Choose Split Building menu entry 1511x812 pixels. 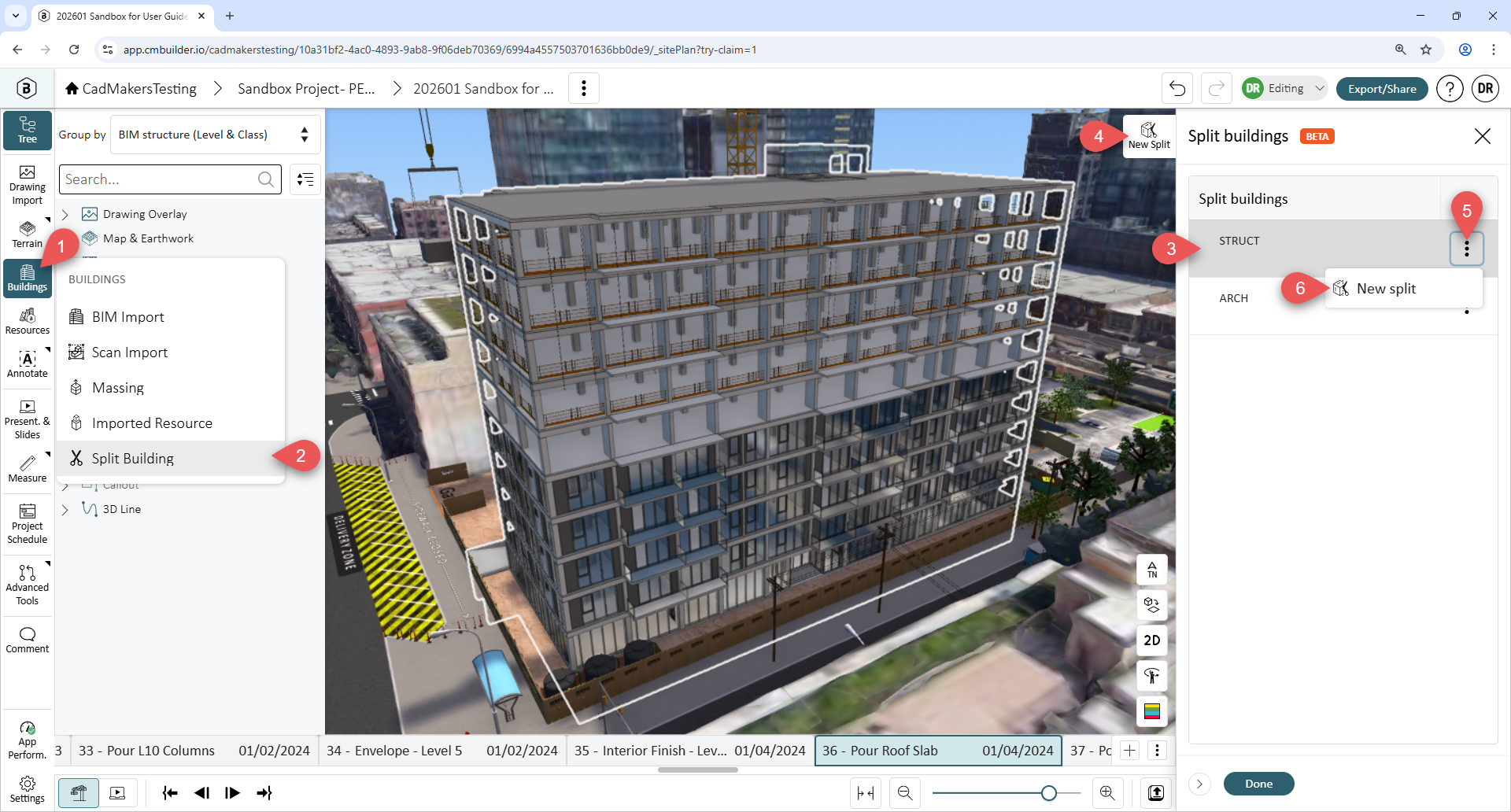[x=171, y=458]
